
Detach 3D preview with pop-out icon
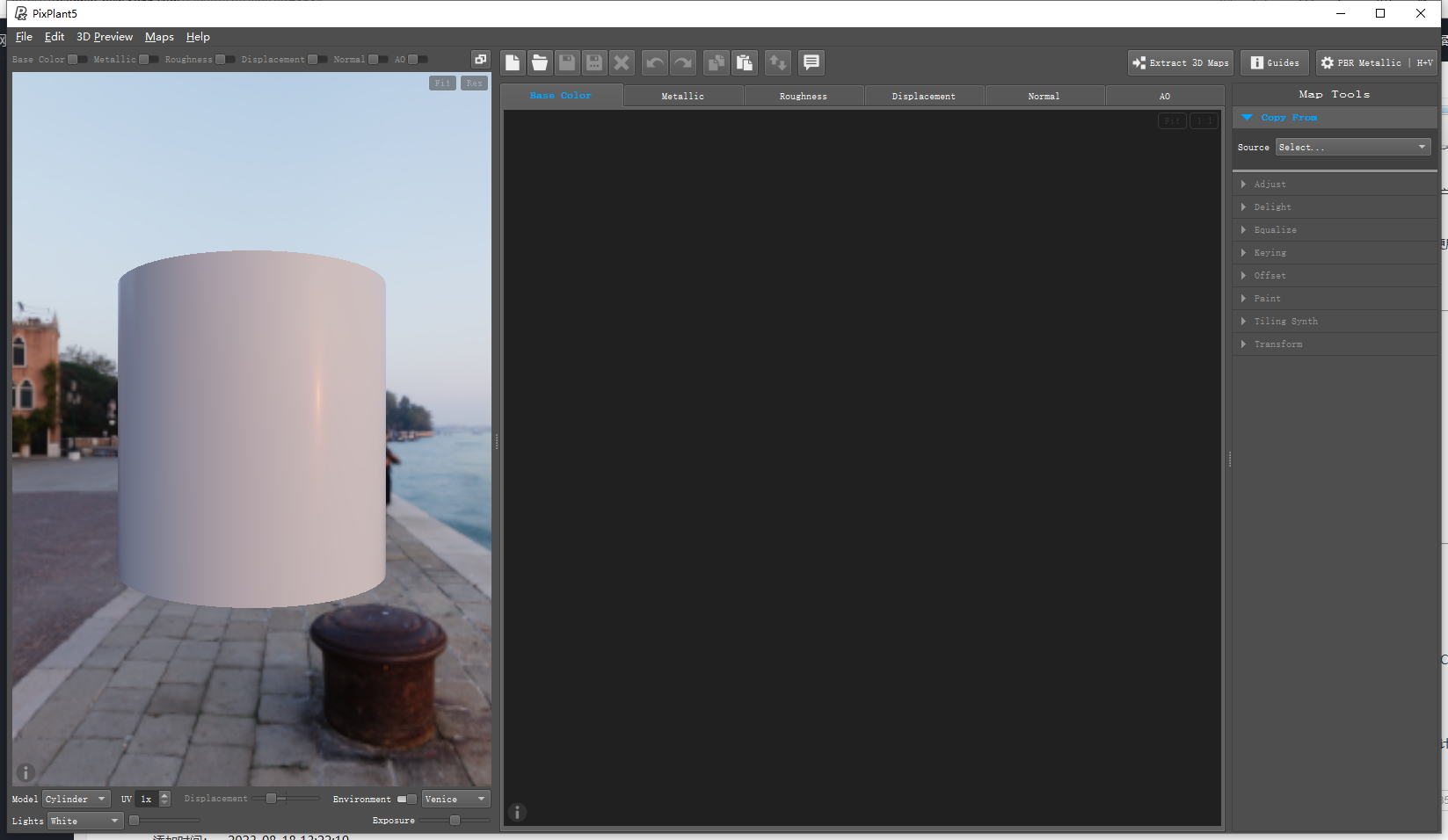click(x=480, y=59)
